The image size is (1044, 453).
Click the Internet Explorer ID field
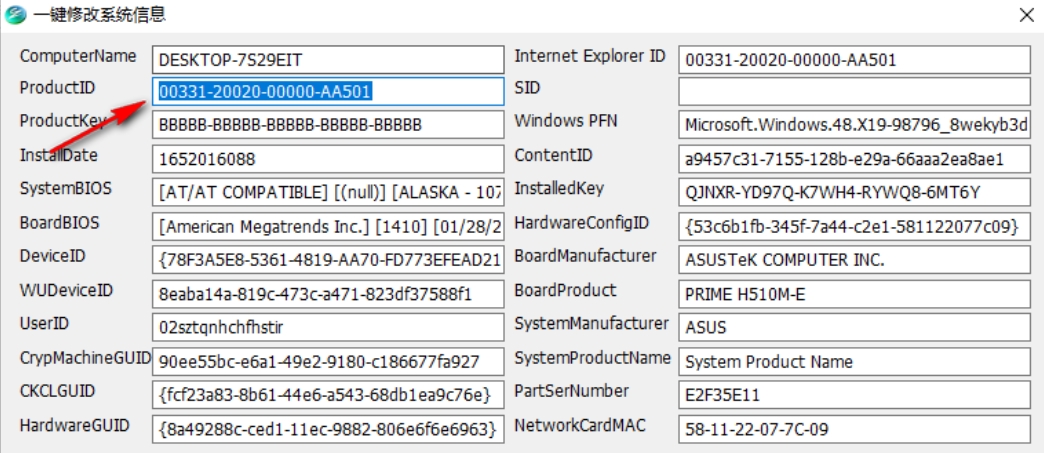(x=853, y=59)
